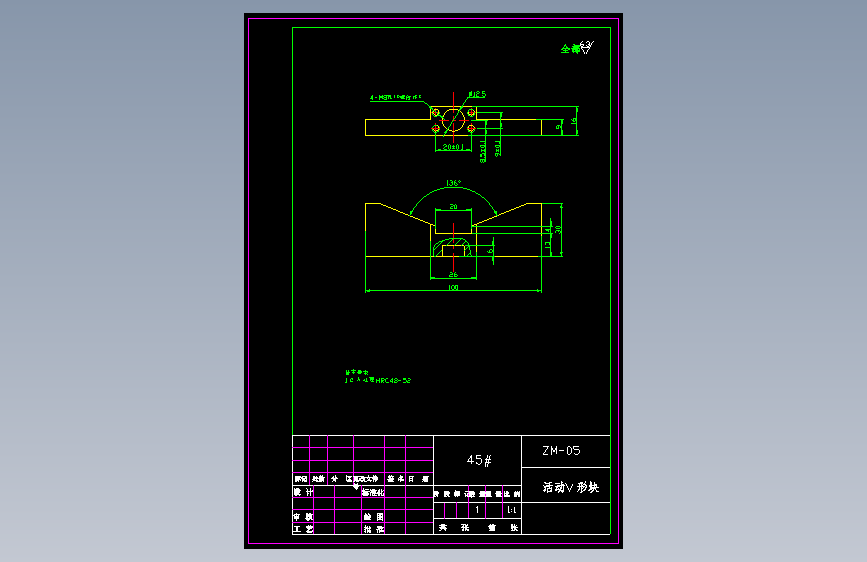867x562 pixels.
Task: Select the 20±0.1 hole spacing dimension
Action: 453,147
